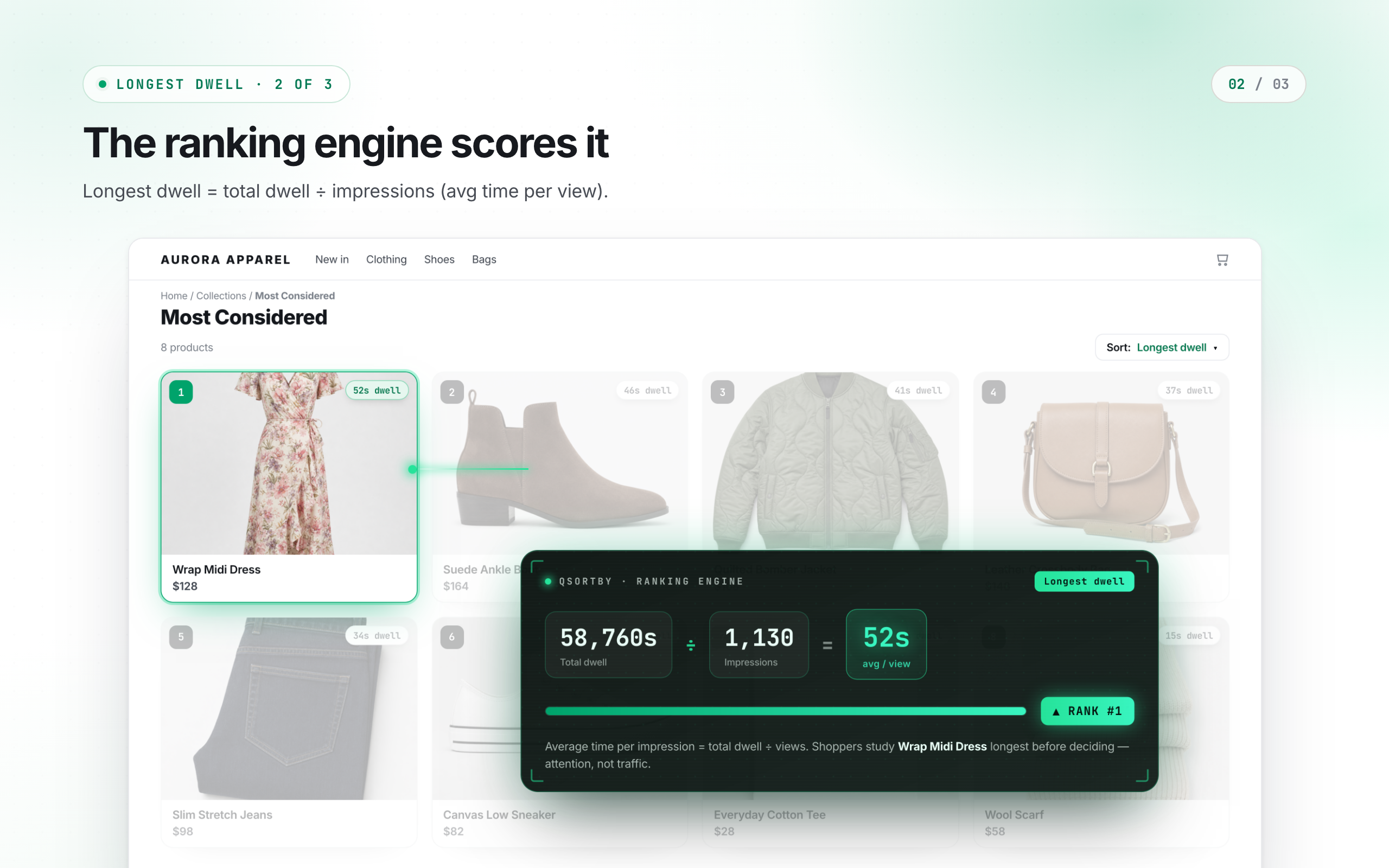Click the green score progress bar
The width and height of the screenshot is (1389, 868).
pyautogui.click(x=785, y=711)
